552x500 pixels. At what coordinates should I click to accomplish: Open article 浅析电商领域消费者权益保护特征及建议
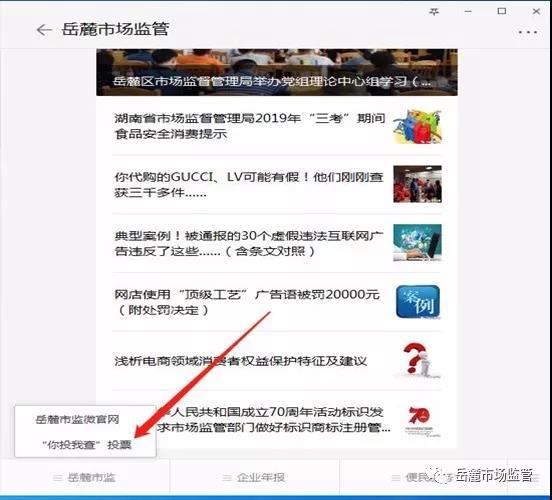(277, 361)
